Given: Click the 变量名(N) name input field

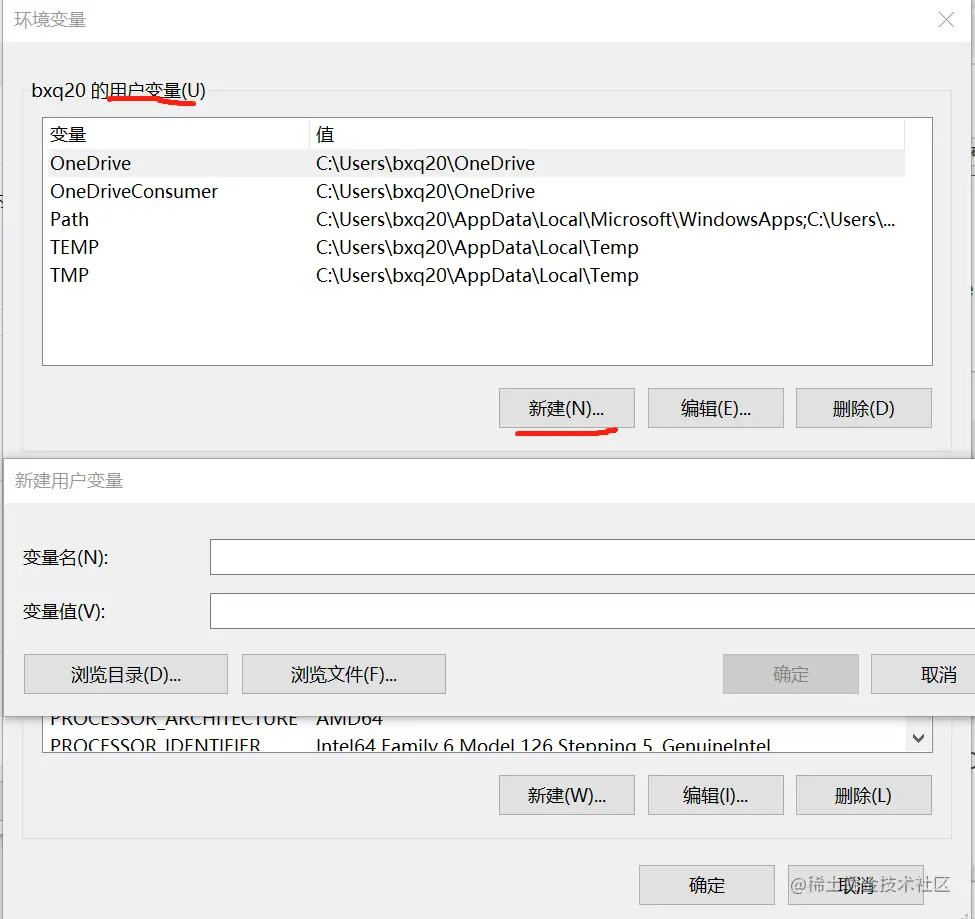Looking at the screenshot, I should [x=590, y=557].
